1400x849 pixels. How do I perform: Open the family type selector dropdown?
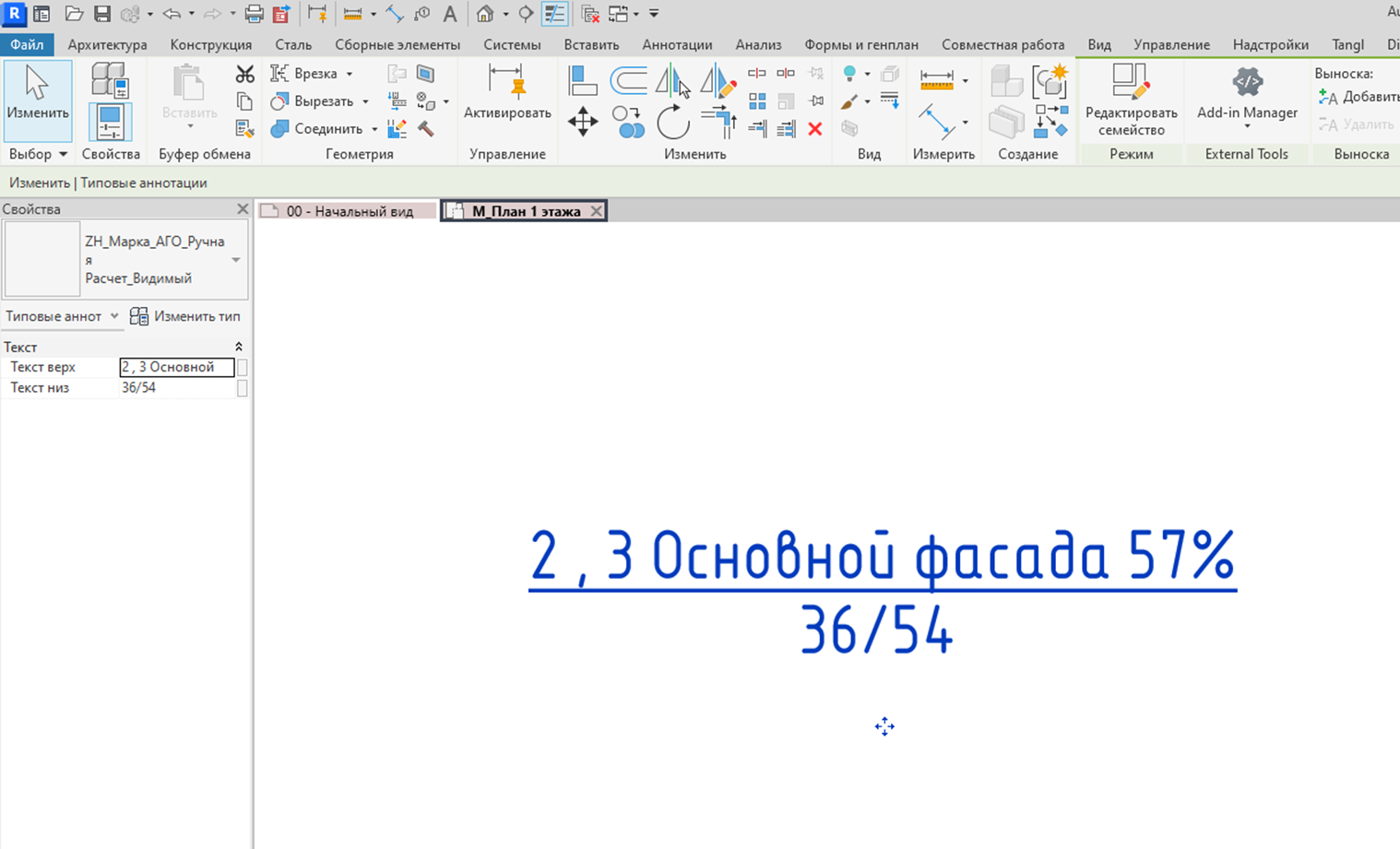click(236, 260)
